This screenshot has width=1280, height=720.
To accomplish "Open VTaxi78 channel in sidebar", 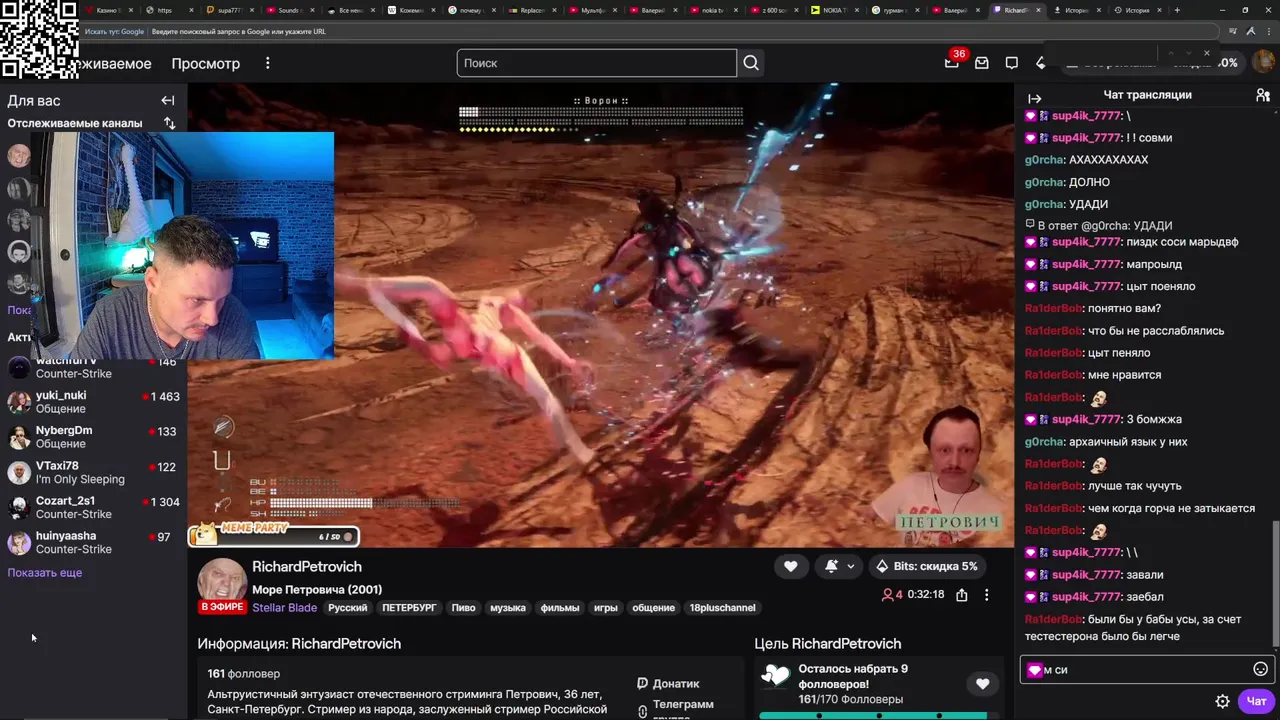I will [93, 472].
